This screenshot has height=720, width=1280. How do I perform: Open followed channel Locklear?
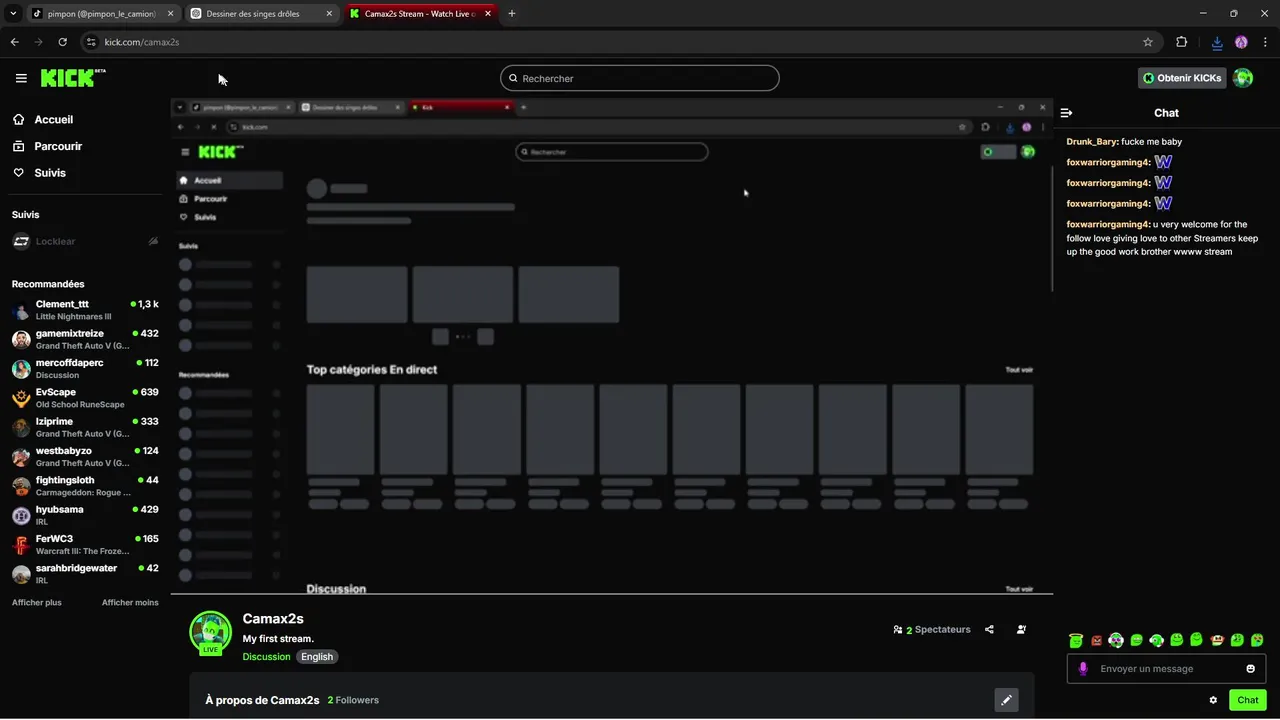pyautogui.click(x=85, y=241)
